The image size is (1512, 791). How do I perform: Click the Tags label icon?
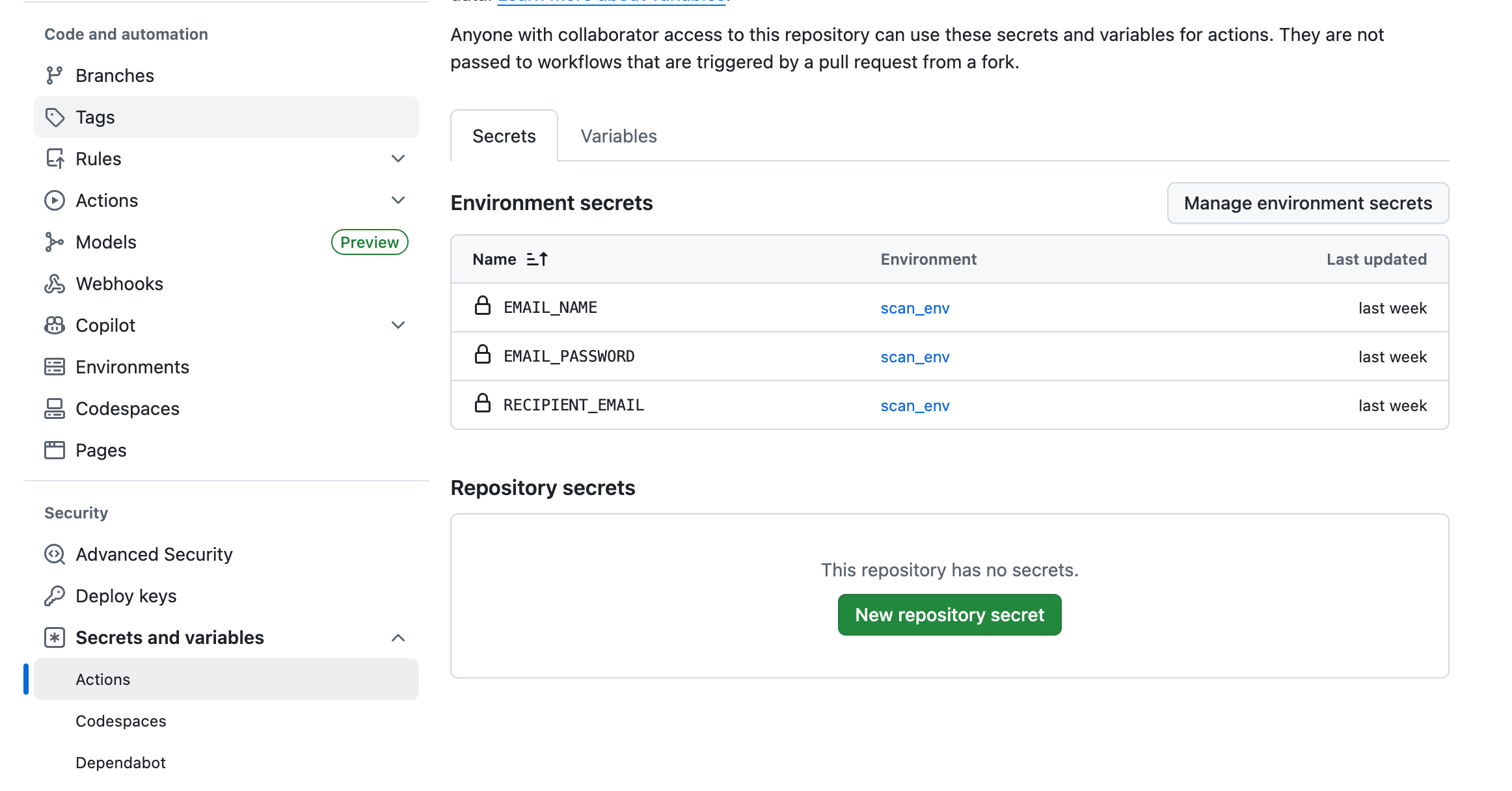tap(55, 117)
